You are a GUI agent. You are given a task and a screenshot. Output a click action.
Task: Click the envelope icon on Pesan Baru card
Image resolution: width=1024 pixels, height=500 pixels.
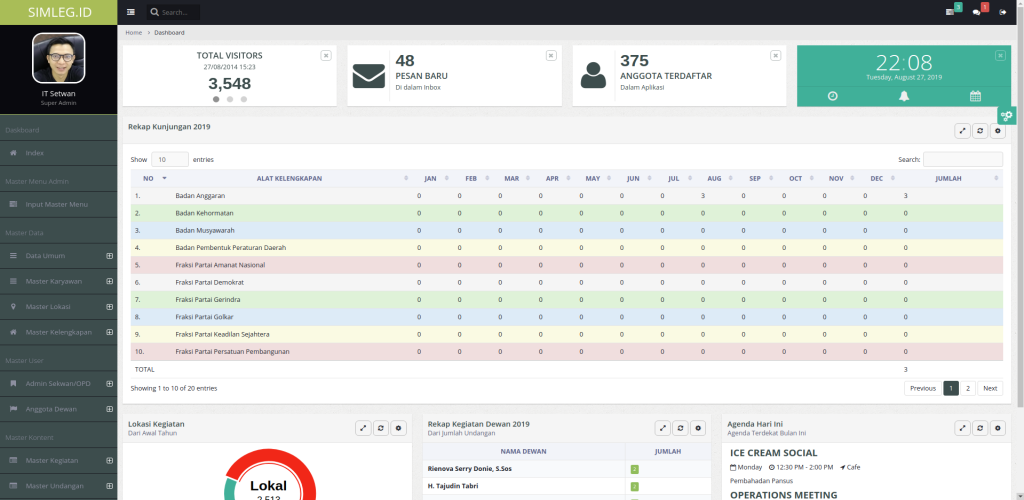tap(369, 76)
